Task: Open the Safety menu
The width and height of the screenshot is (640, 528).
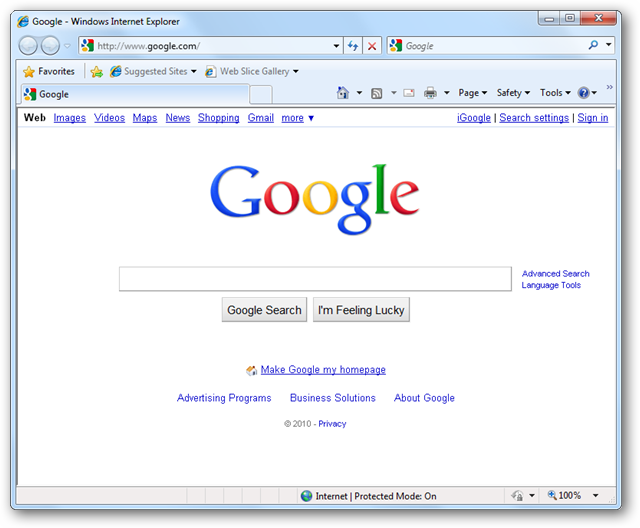Action: 513,93
